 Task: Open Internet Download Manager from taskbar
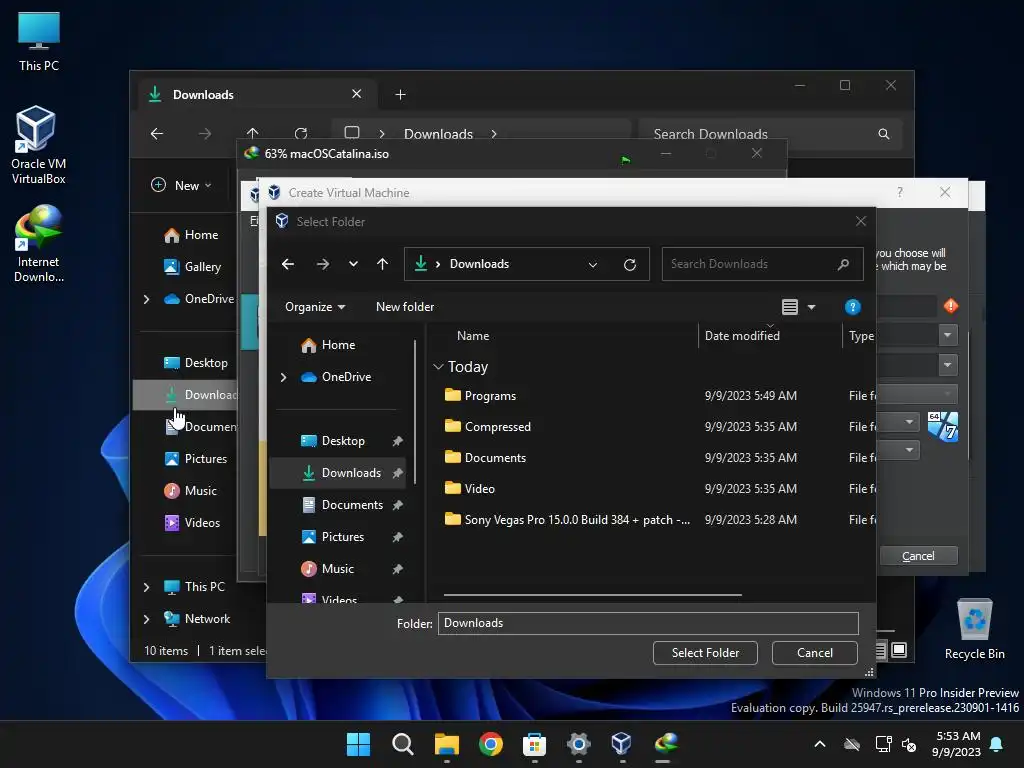(666, 744)
